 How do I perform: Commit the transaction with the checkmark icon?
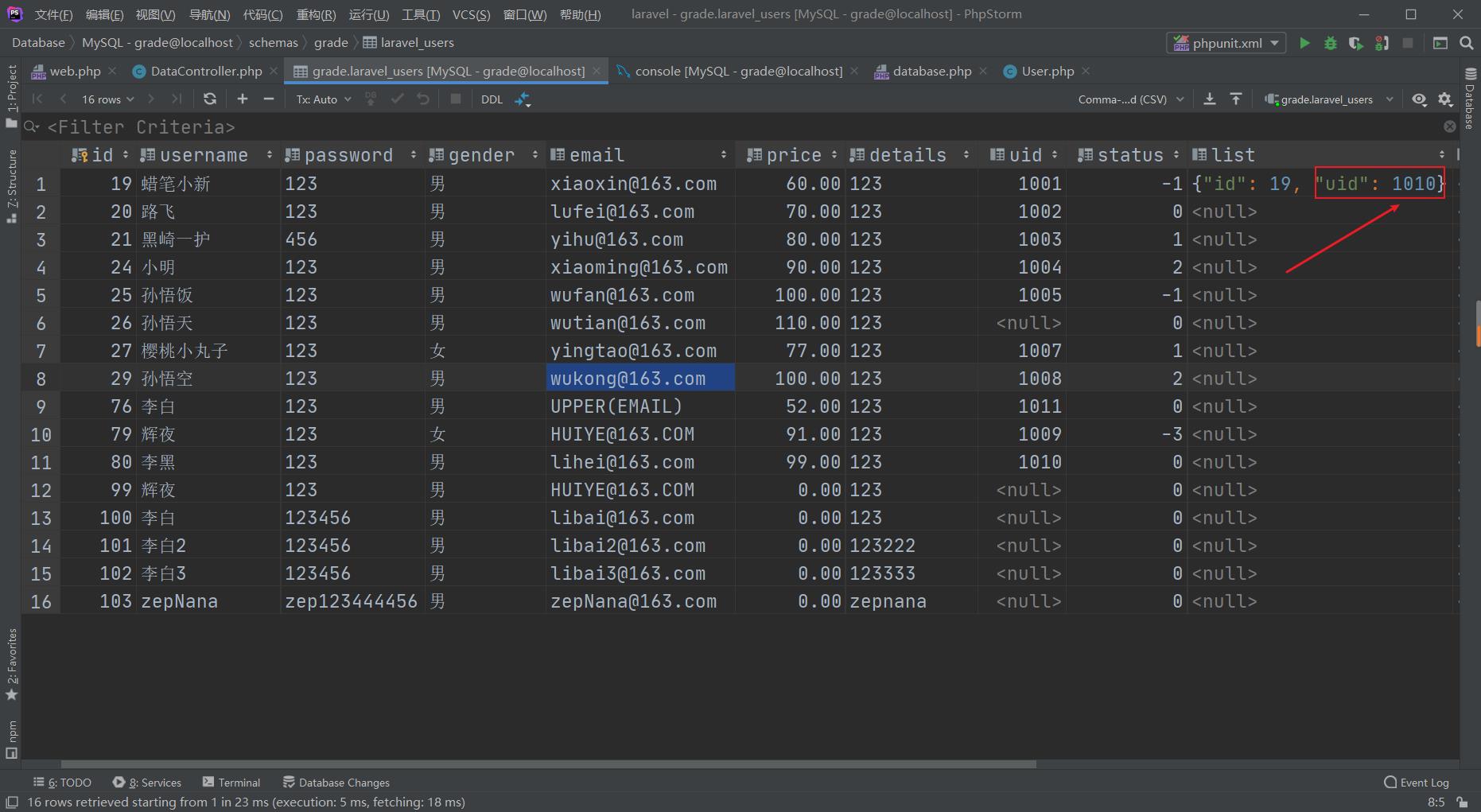point(398,99)
